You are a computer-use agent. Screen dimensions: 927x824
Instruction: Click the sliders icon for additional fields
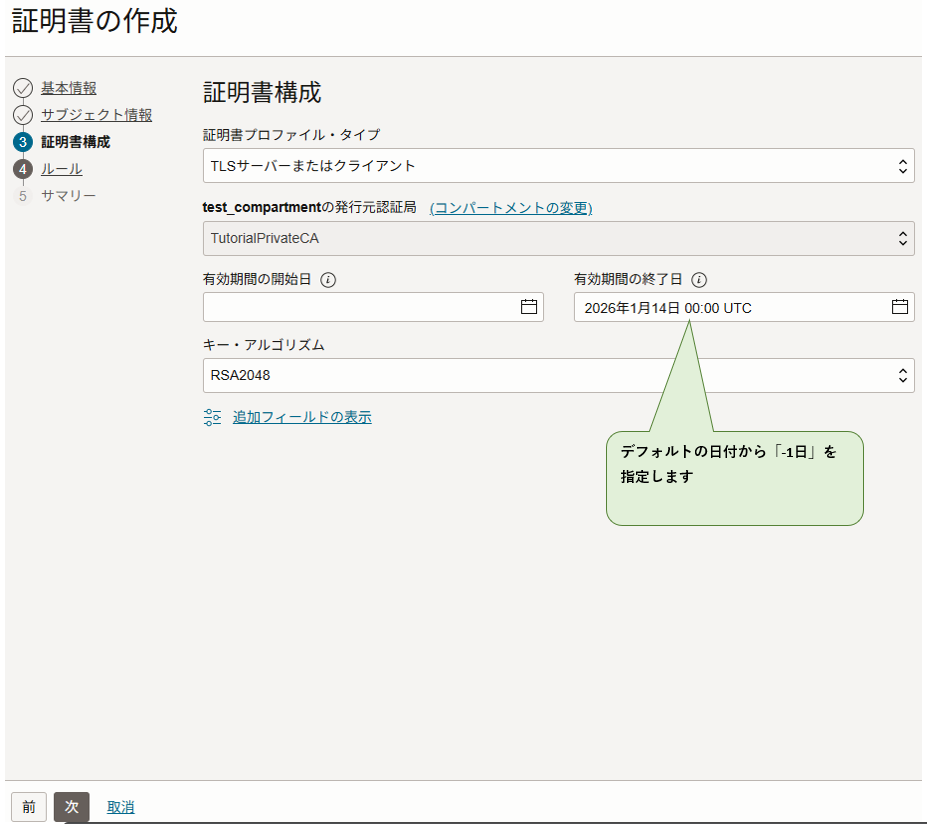coord(212,417)
